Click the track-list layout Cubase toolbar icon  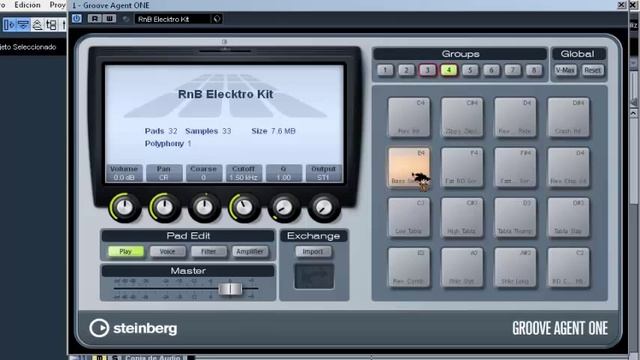point(51,25)
